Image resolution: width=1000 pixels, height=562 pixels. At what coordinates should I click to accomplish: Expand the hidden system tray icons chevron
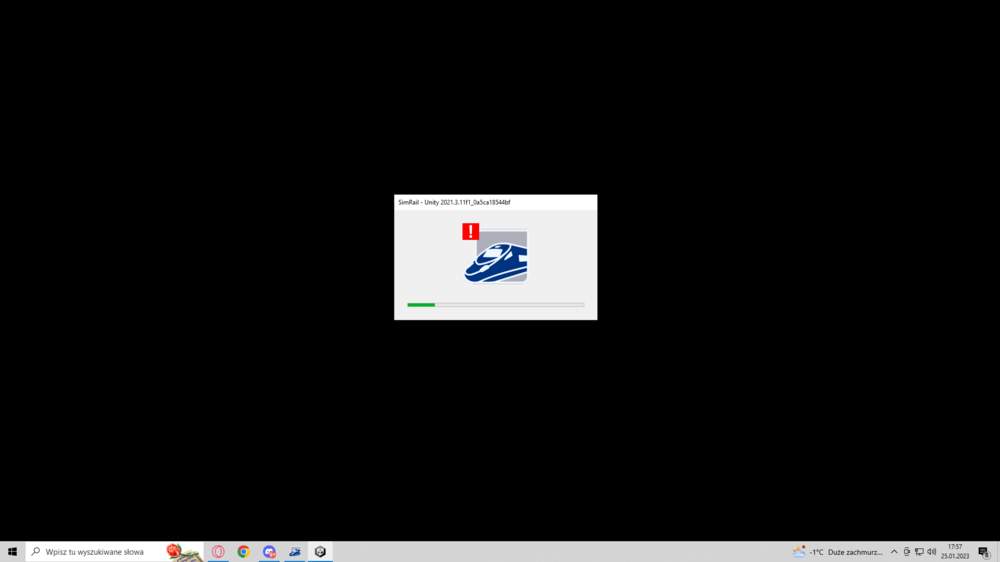coord(894,552)
